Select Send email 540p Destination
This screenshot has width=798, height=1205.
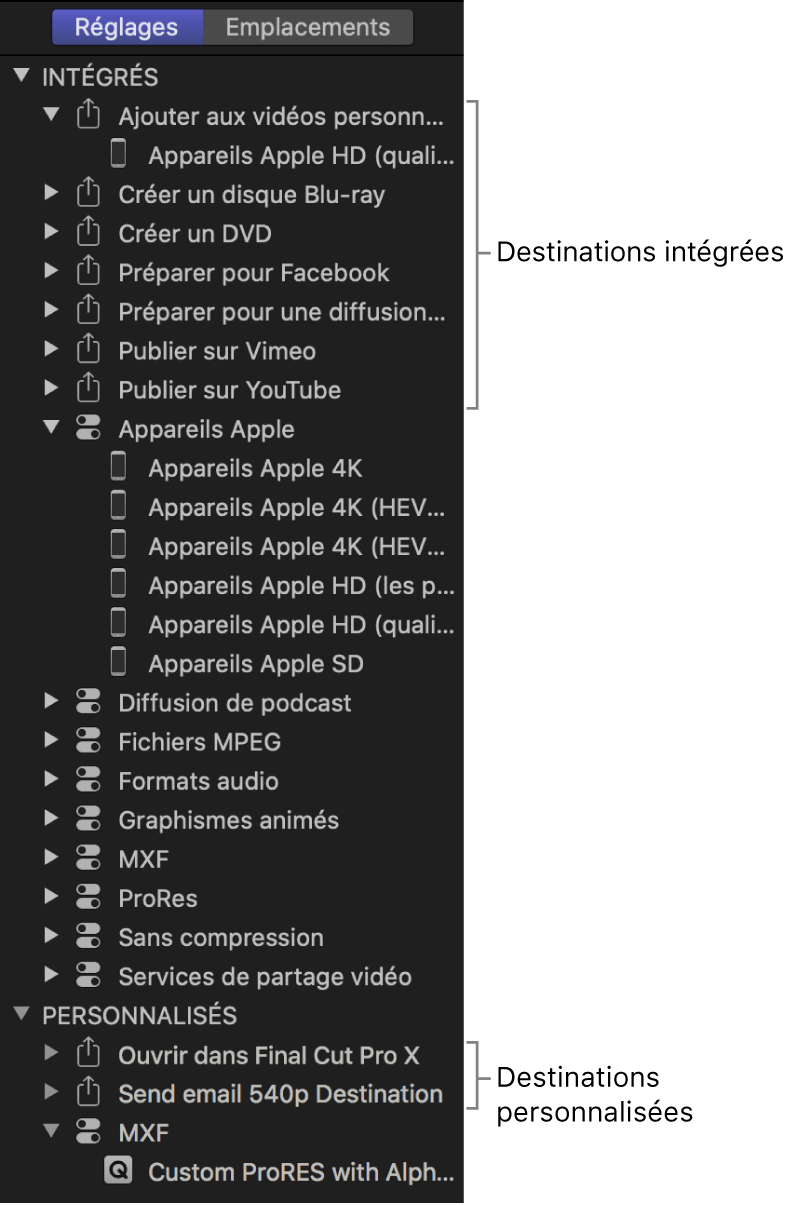coord(280,1094)
